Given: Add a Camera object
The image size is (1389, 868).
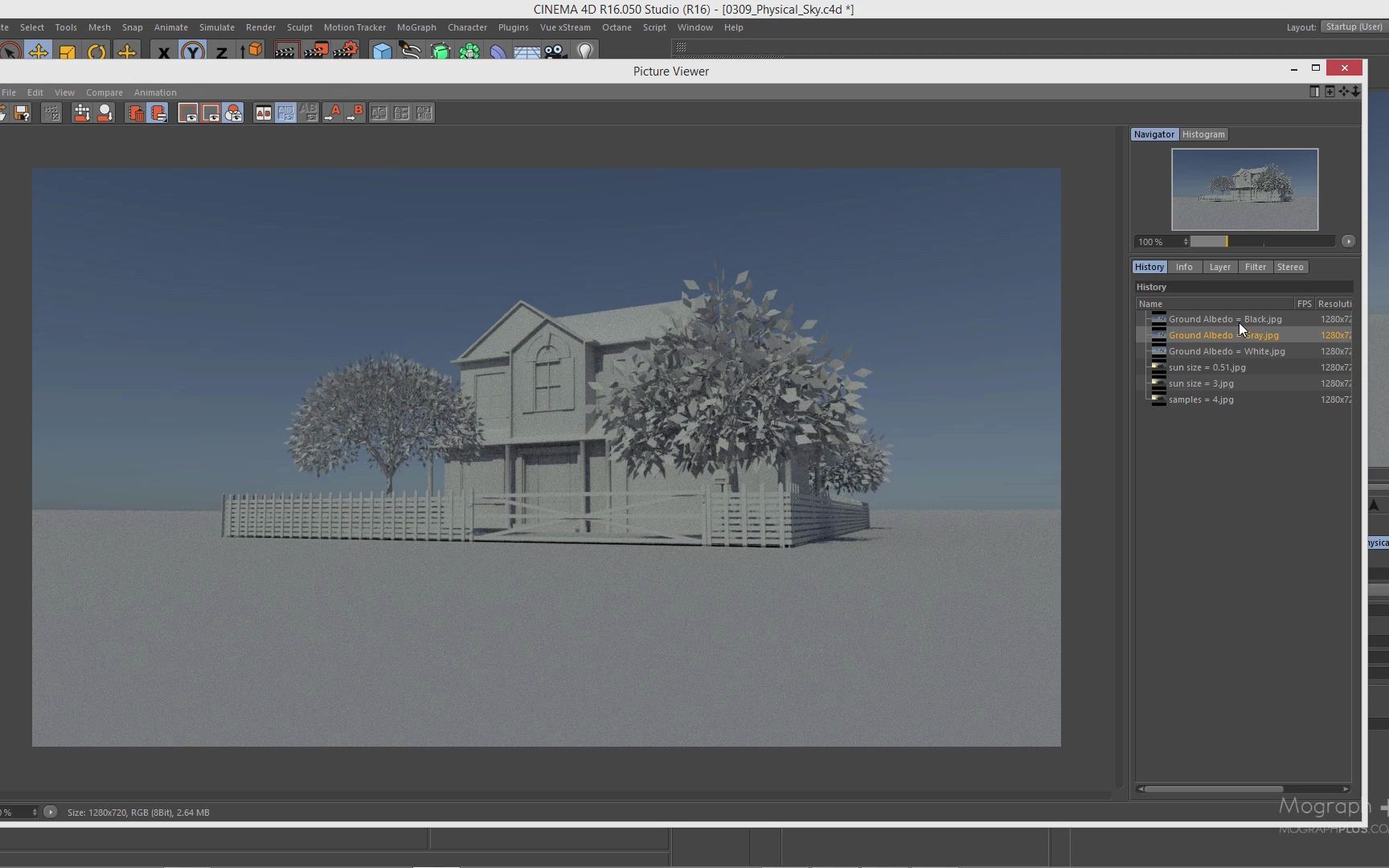Looking at the screenshot, I should pos(555,51).
